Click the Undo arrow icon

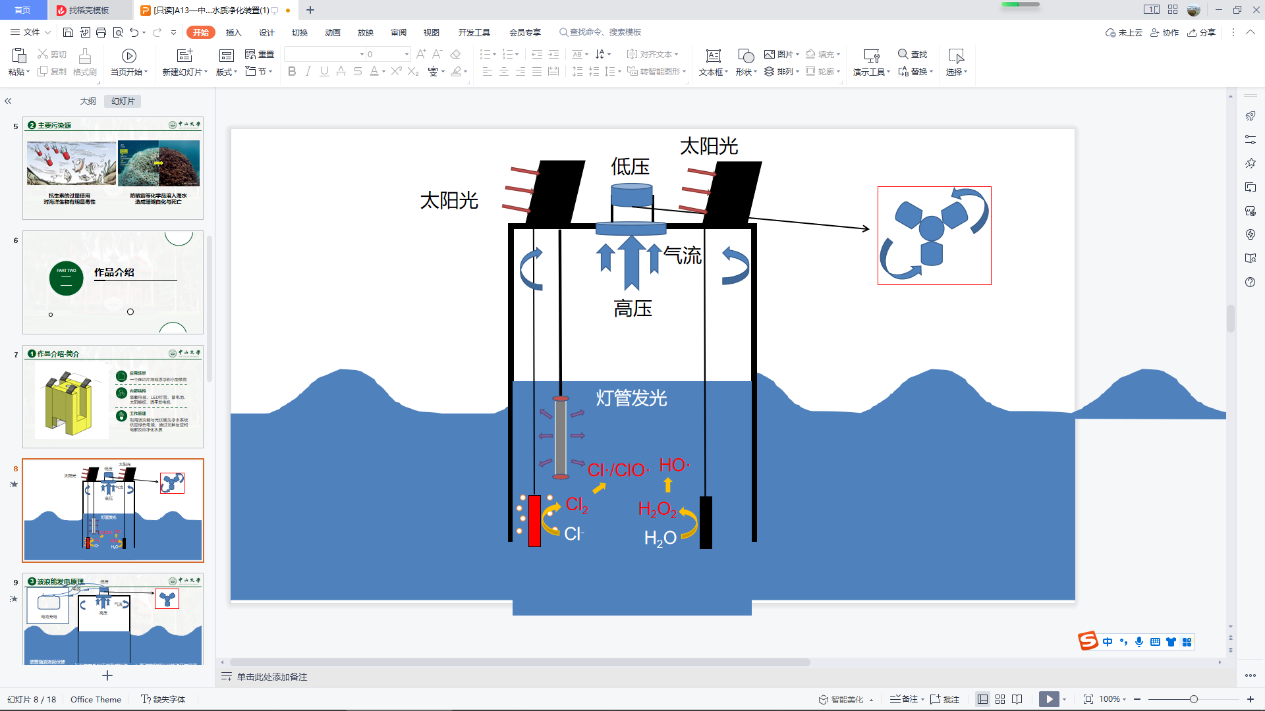(135, 33)
